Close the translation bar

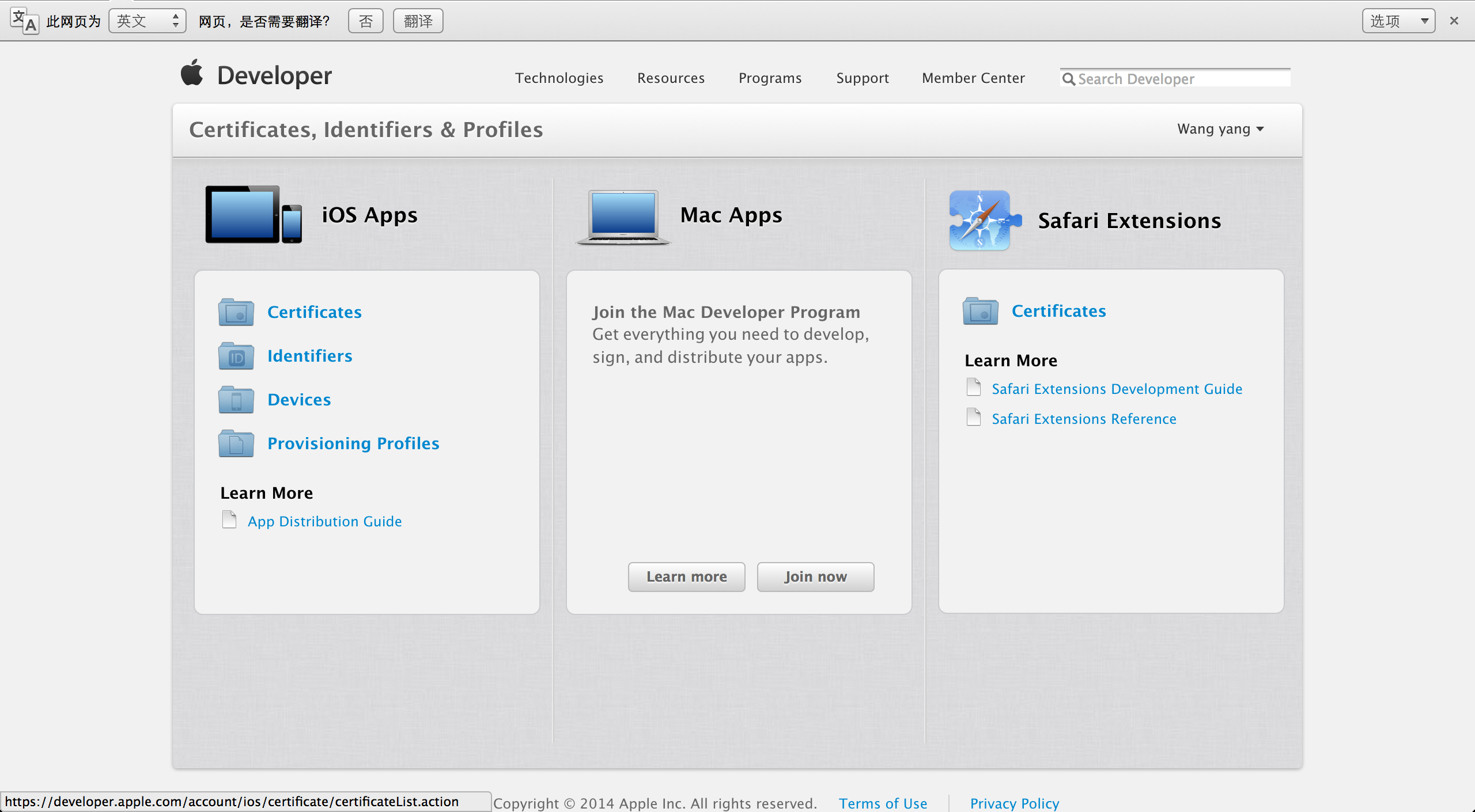coord(1454,21)
